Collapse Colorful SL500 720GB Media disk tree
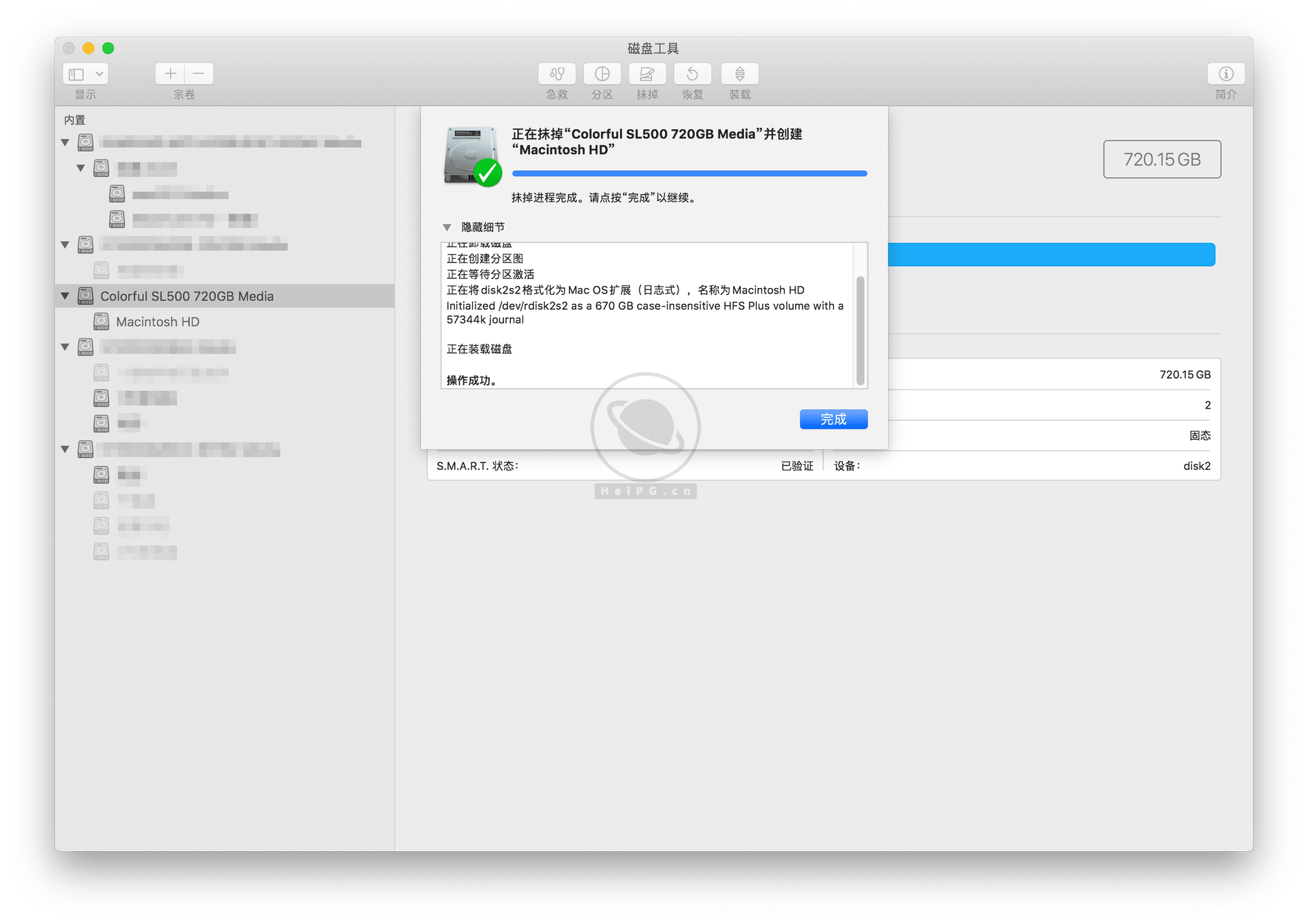Viewport: 1308px width, 924px height. point(65,296)
